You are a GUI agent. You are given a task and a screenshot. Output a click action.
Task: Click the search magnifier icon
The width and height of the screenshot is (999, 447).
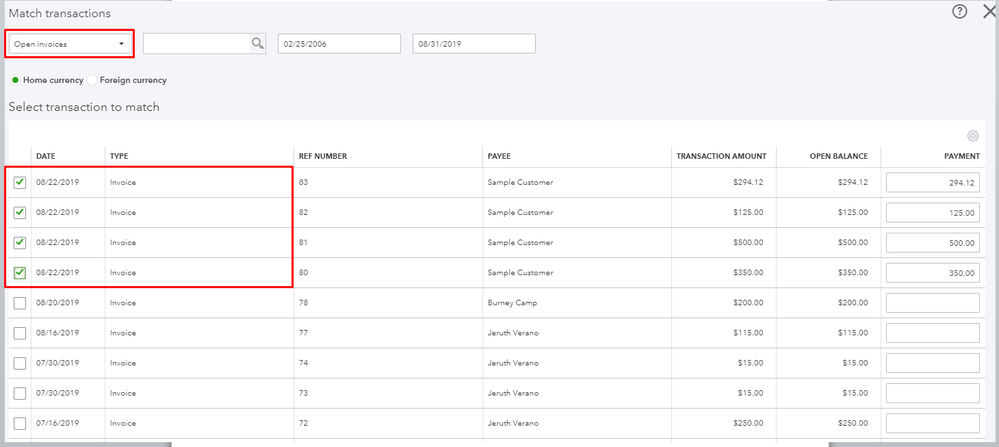pyautogui.click(x=257, y=43)
